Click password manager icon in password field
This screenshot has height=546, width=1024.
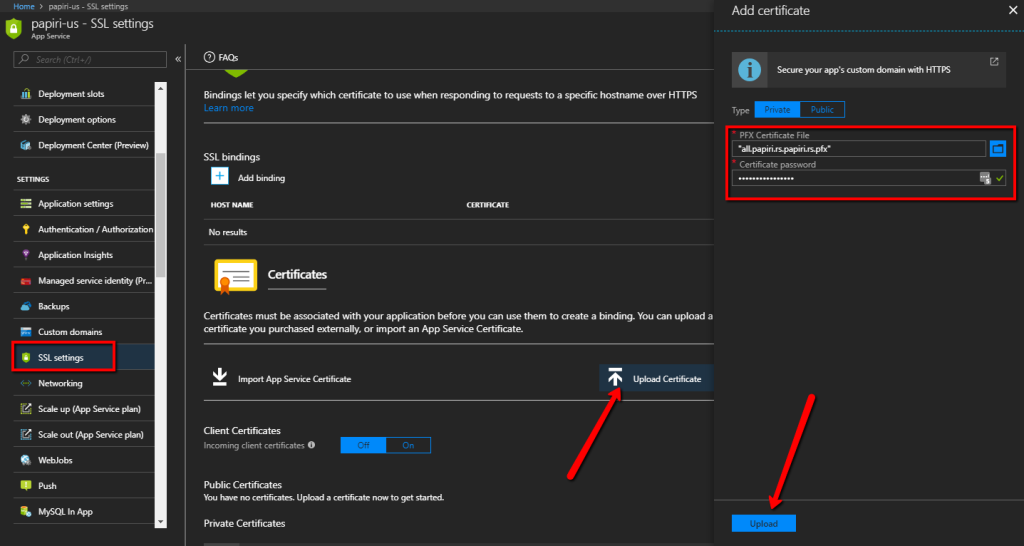coord(985,178)
